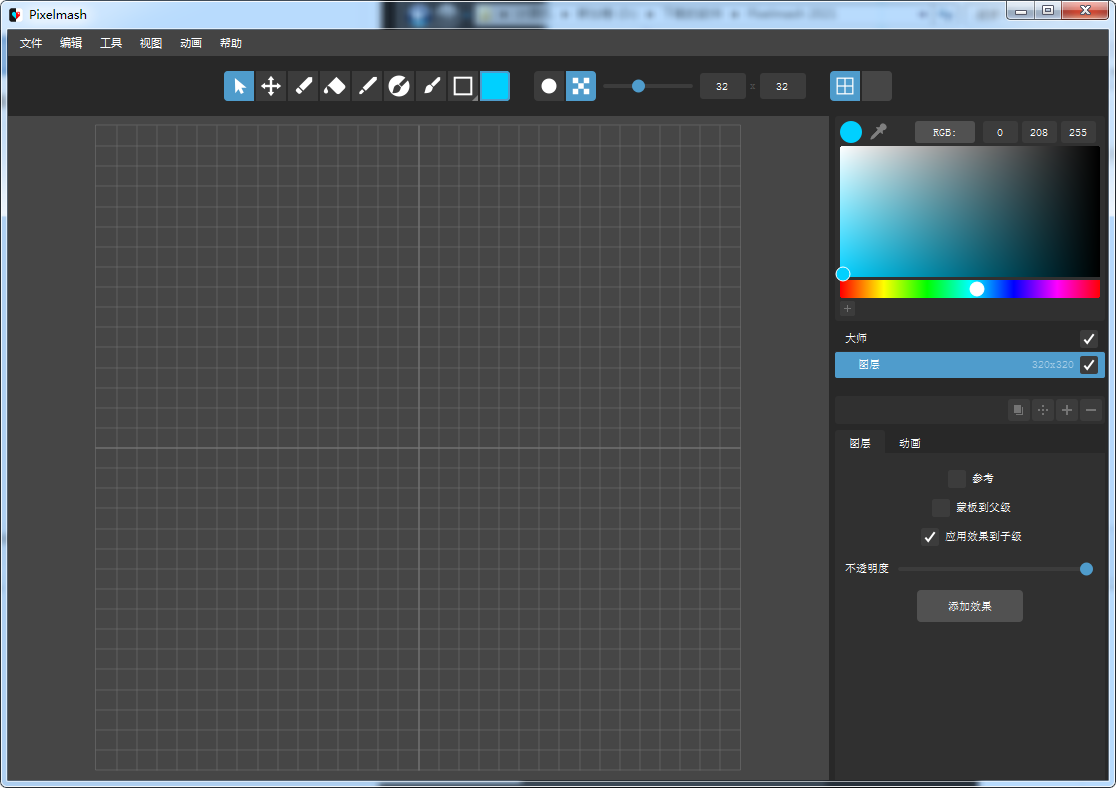The height and width of the screenshot is (788, 1116).
Task: Click the round brush shape button
Action: pos(549,86)
